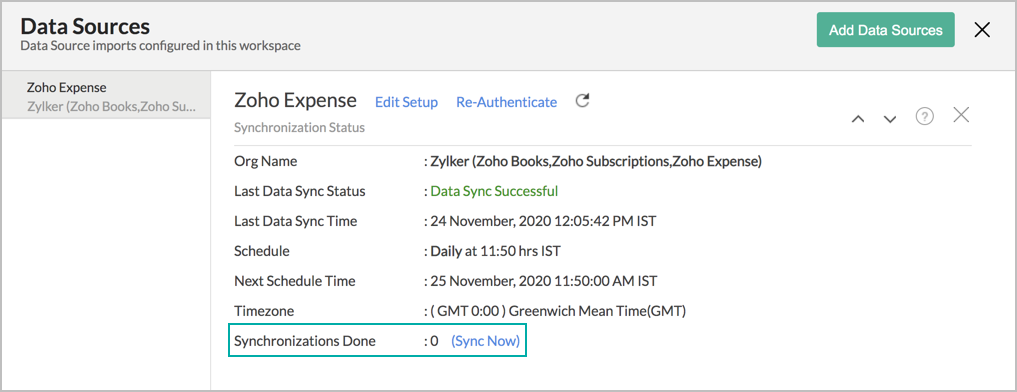This screenshot has width=1017, height=392.
Task: Click the Data Sources dialog title
Action: click(x=85, y=27)
